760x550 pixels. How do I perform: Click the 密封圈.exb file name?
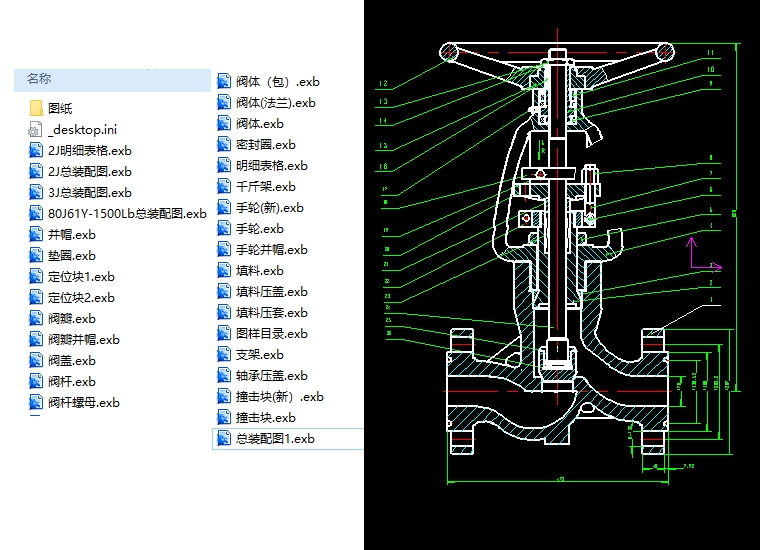(x=265, y=145)
